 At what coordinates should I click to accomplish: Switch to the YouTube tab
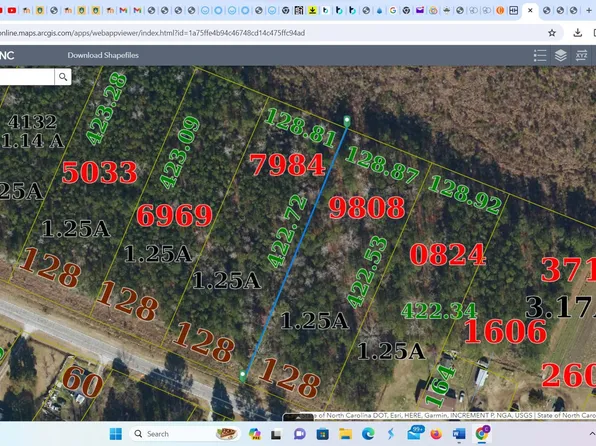point(12,11)
